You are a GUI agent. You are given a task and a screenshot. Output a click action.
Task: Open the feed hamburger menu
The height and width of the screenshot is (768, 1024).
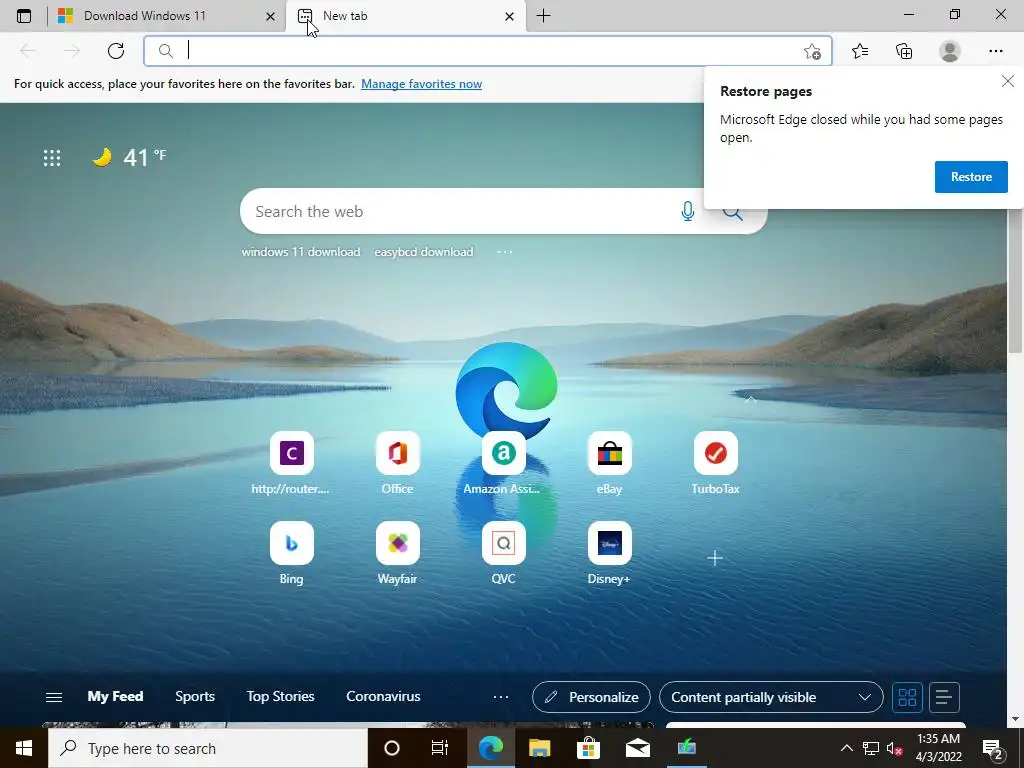pyautogui.click(x=54, y=697)
